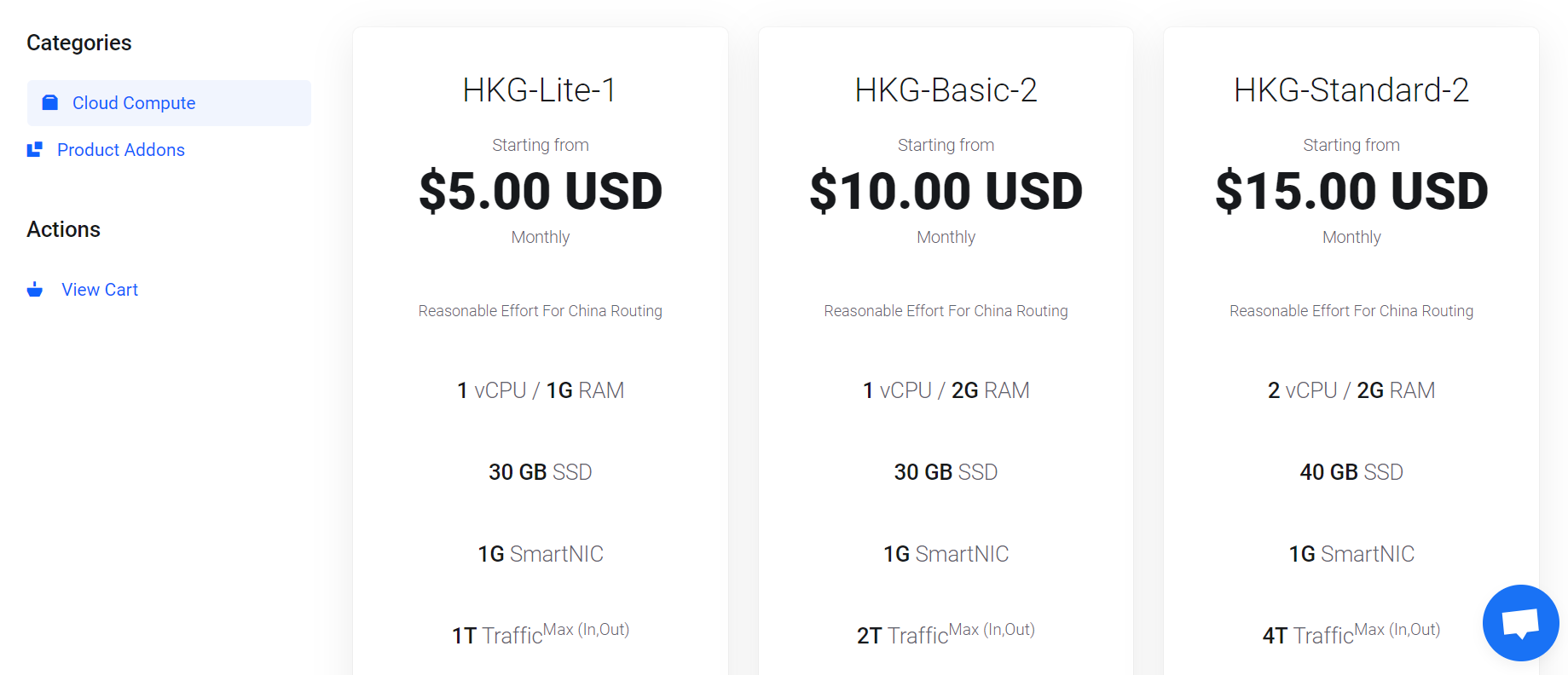Click the 40 GB SSD spec

(1351, 472)
